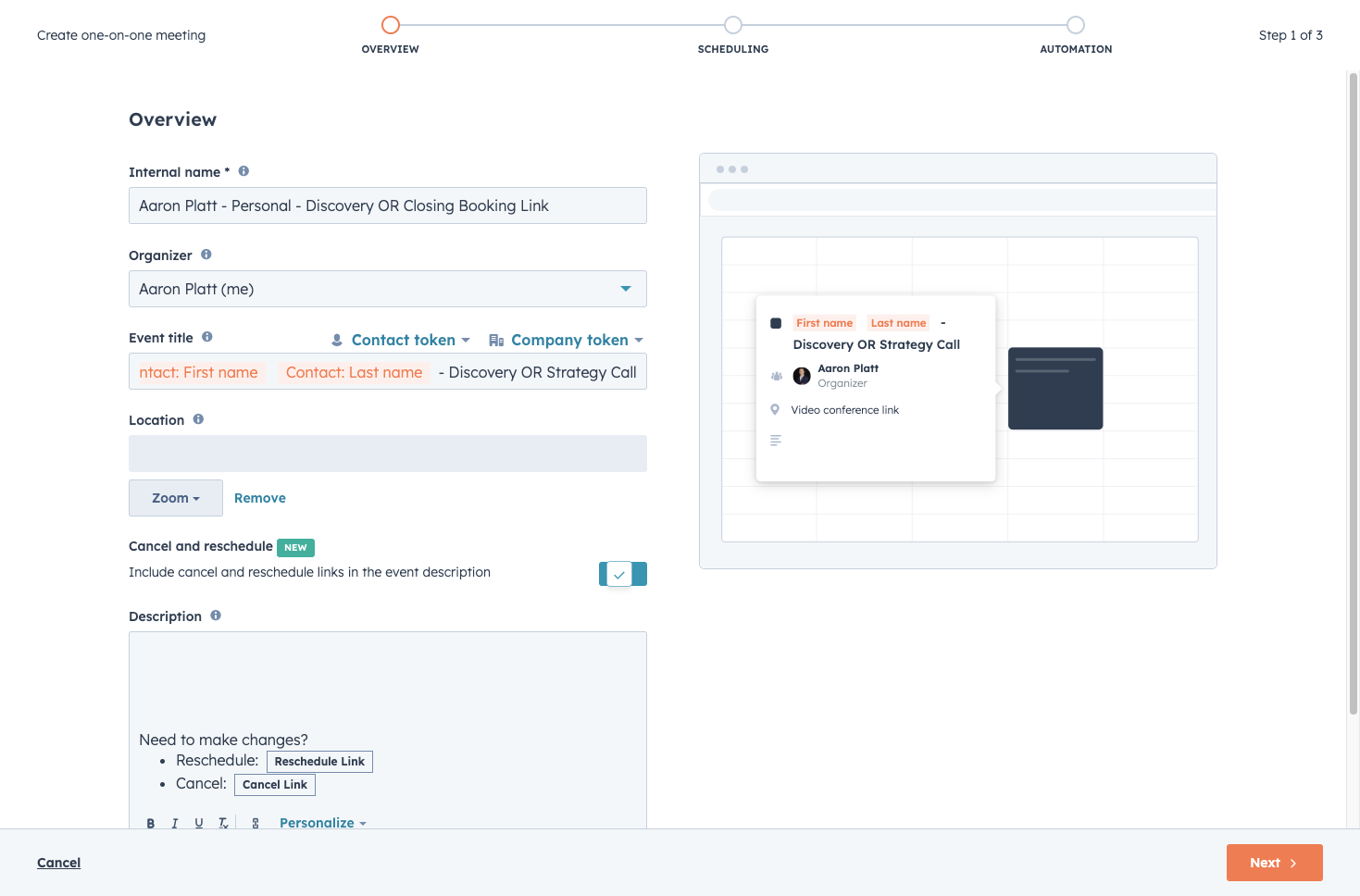1360x896 pixels.
Task: Open the Zoom location dropdown
Action: coord(176,498)
